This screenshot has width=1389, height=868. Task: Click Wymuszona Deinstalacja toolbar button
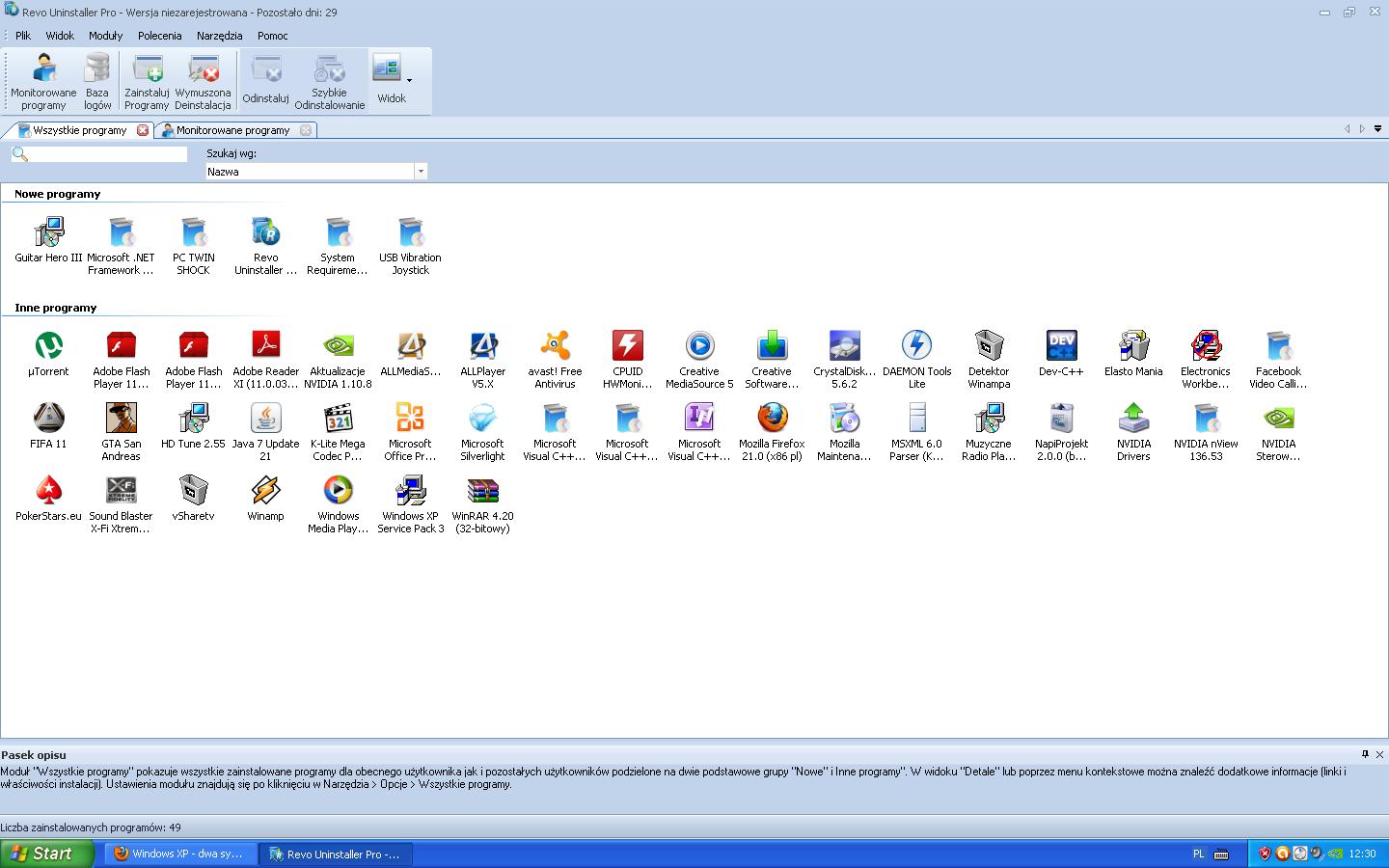pos(203,81)
